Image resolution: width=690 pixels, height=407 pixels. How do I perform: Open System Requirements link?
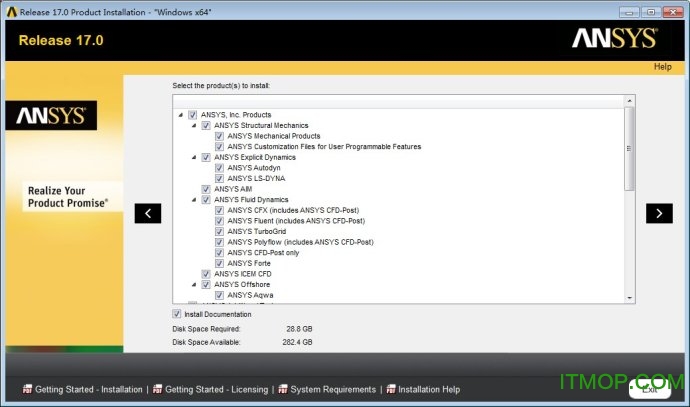click(333, 389)
